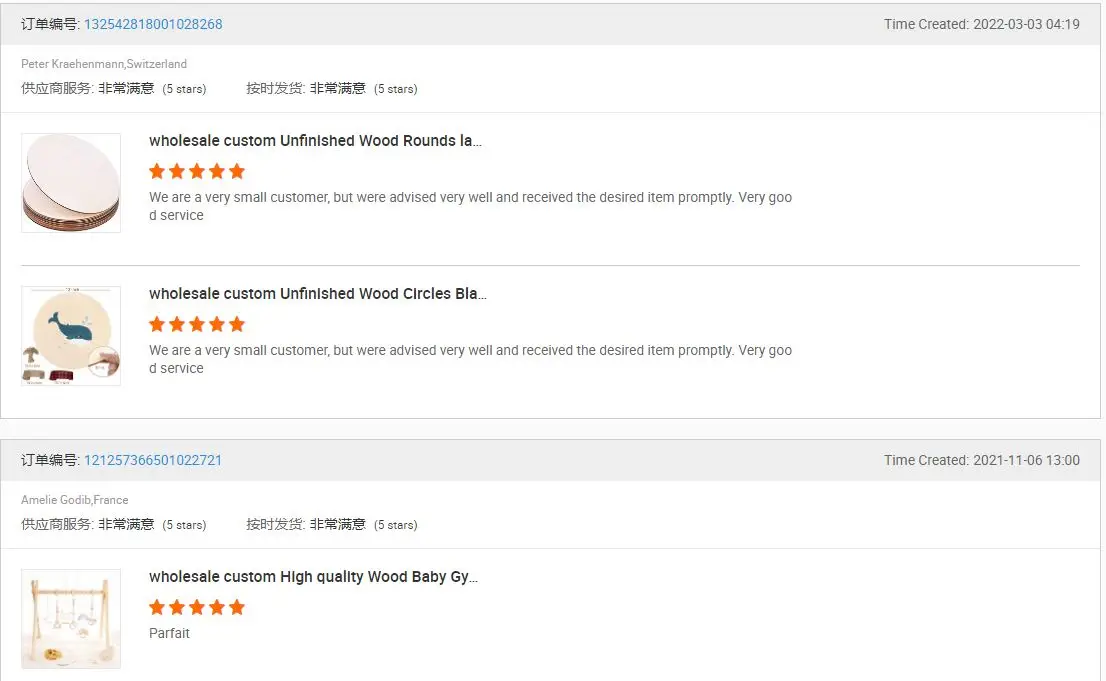Open order number 132542818001028268 link
The width and height of the screenshot is (1106, 681).
(153, 24)
